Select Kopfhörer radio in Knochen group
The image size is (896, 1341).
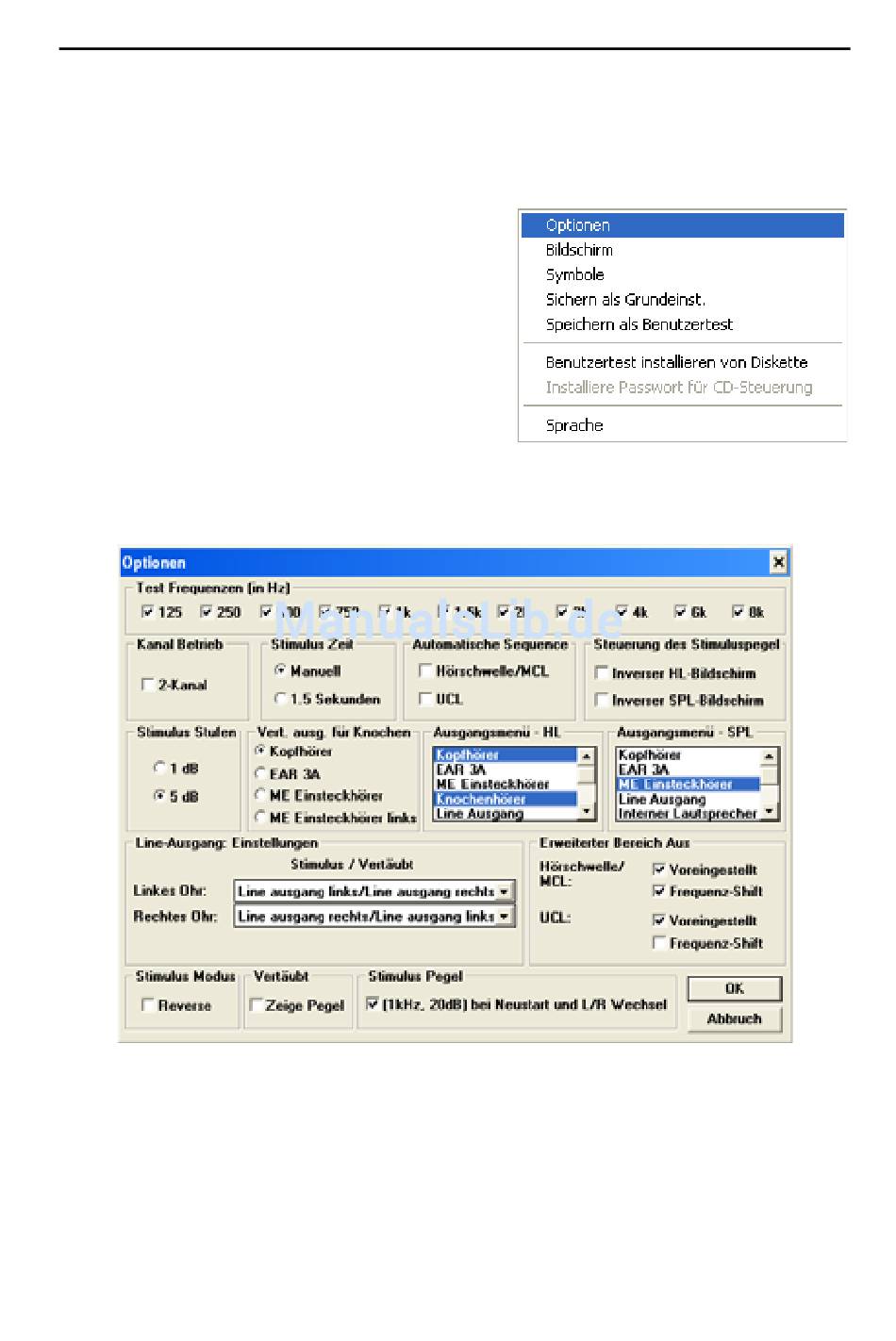(260, 752)
